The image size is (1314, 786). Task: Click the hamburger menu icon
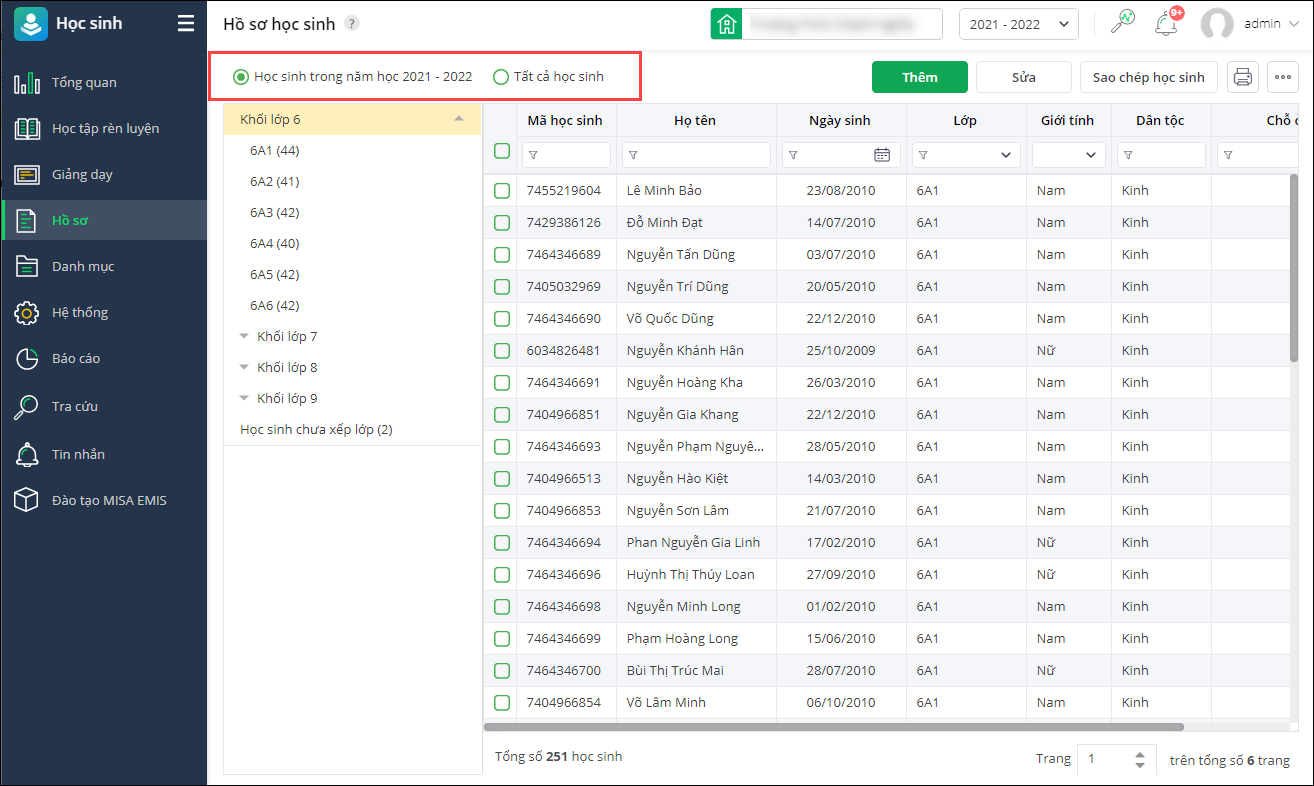tap(186, 24)
